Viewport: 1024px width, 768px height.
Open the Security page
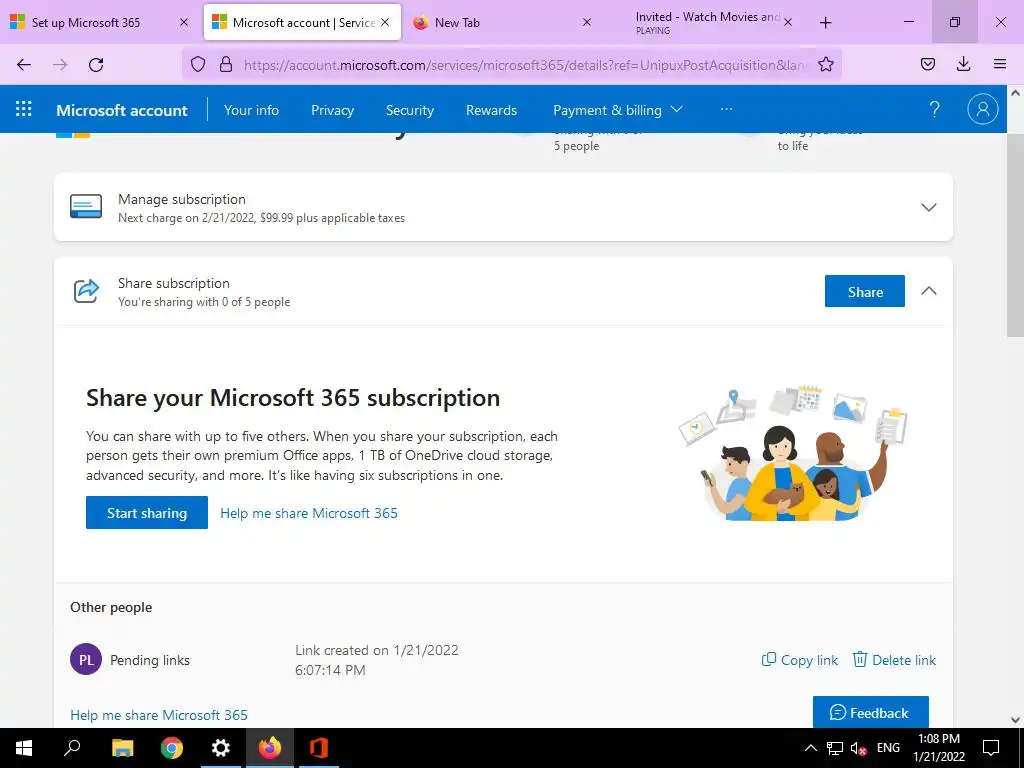coord(409,110)
